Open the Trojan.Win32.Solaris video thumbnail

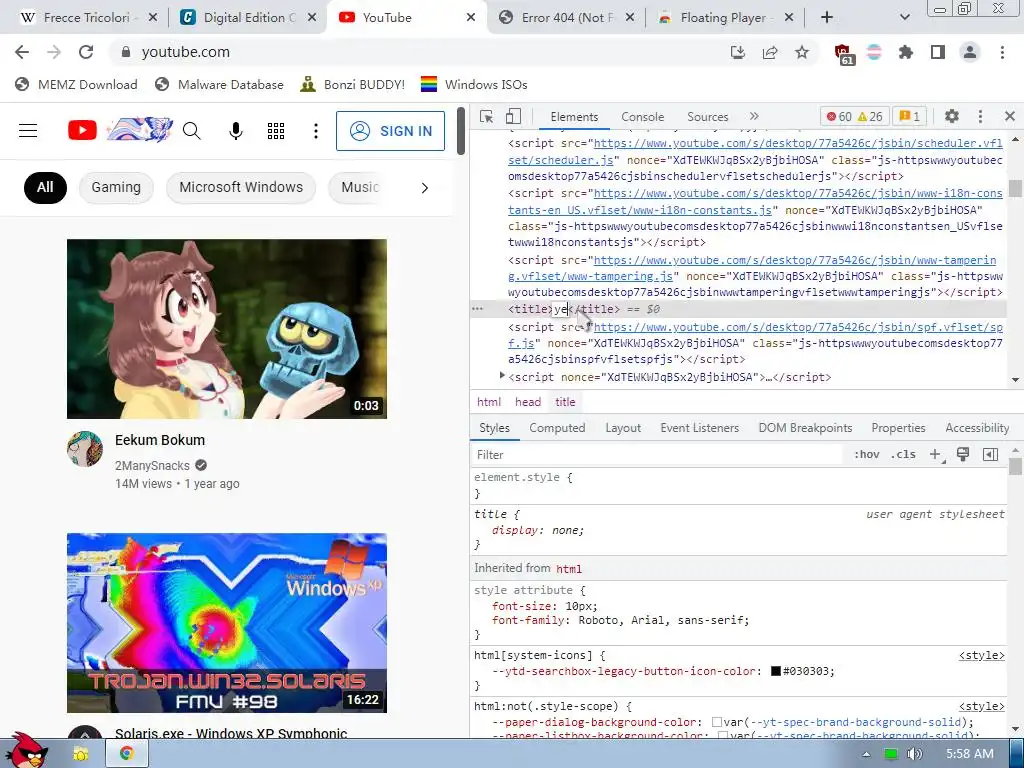click(x=227, y=623)
